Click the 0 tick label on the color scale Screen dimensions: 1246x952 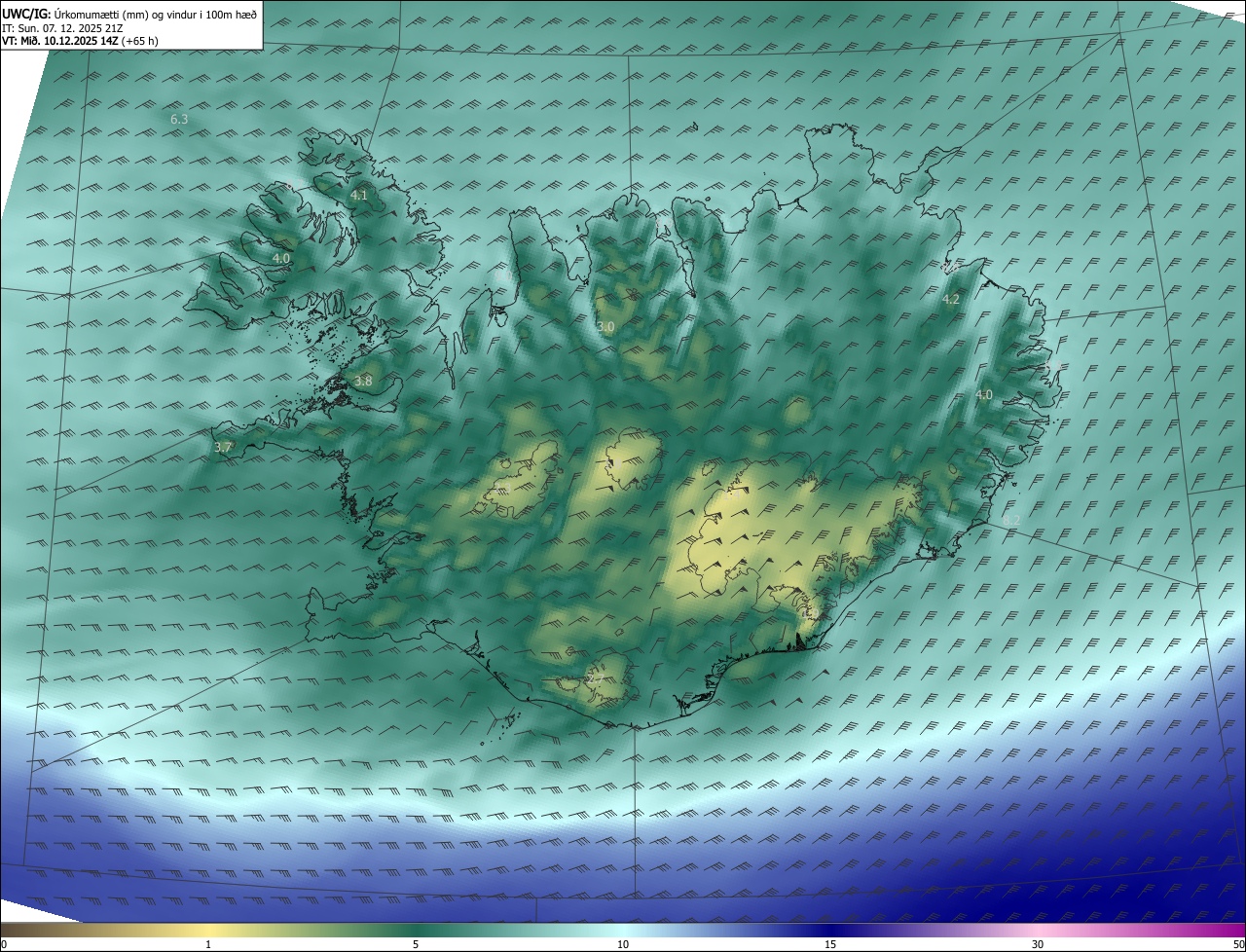pos(4,945)
